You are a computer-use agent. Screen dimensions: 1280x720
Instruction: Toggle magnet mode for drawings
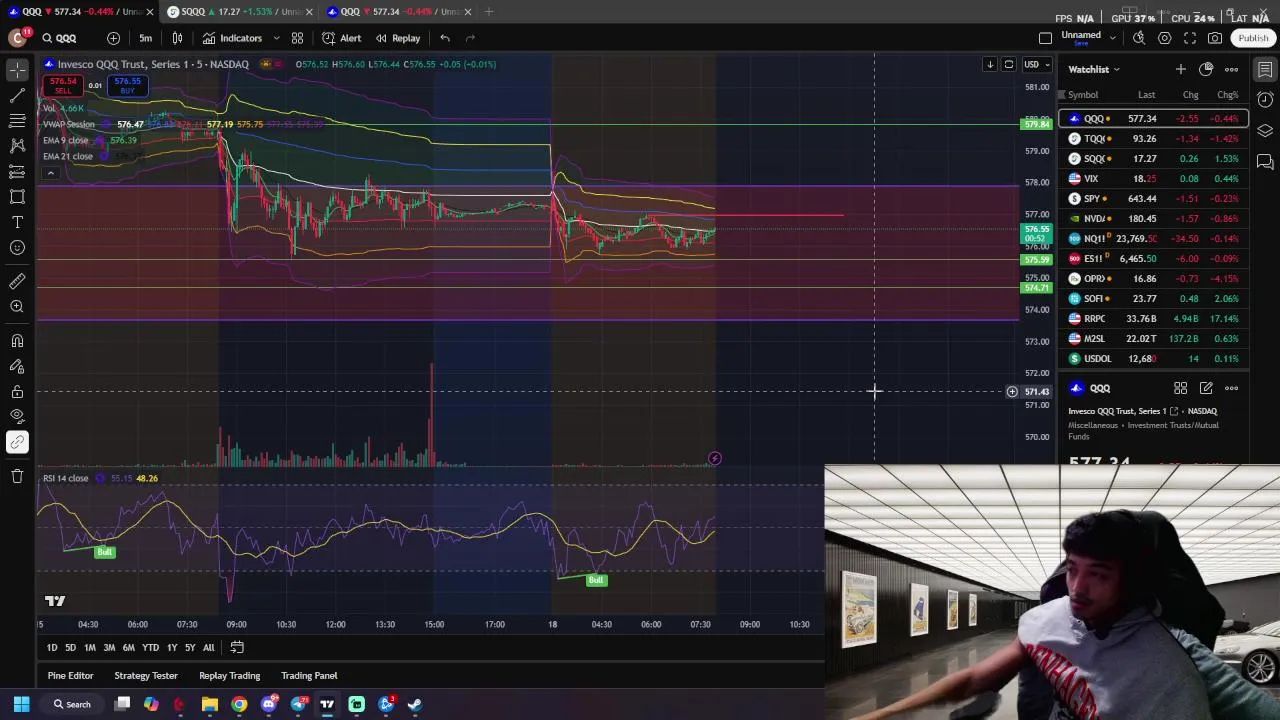[x=17, y=341]
